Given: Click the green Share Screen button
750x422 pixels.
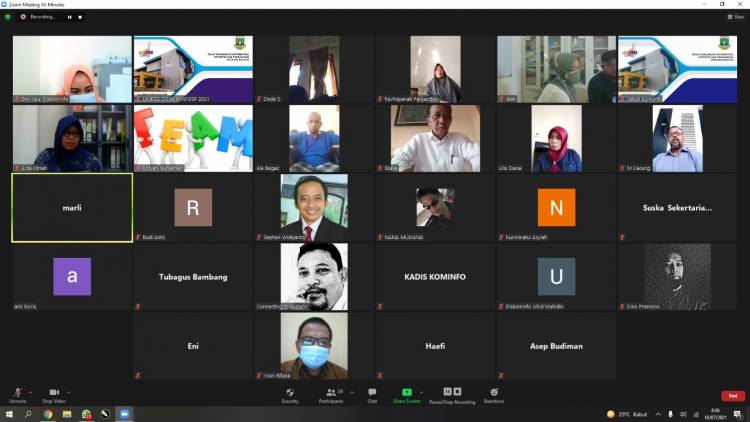Looking at the screenshot, I should tap(407, 395).
